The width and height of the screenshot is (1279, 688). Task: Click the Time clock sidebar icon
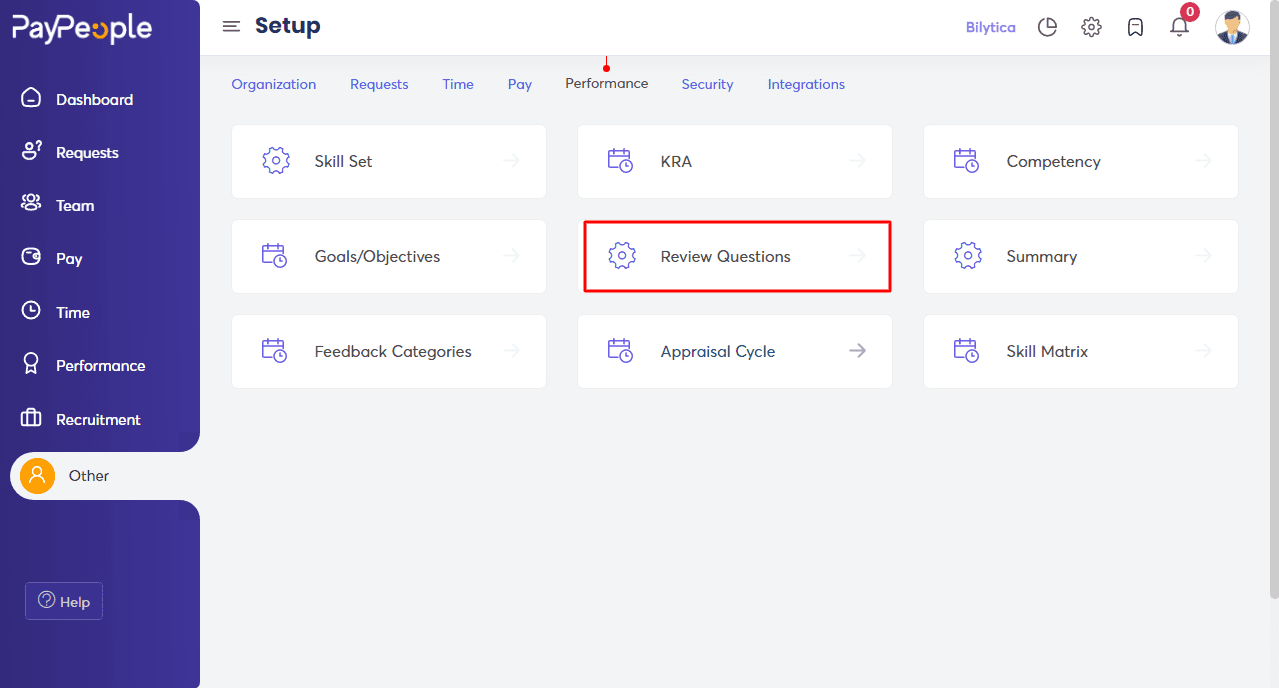pos(31,311)
